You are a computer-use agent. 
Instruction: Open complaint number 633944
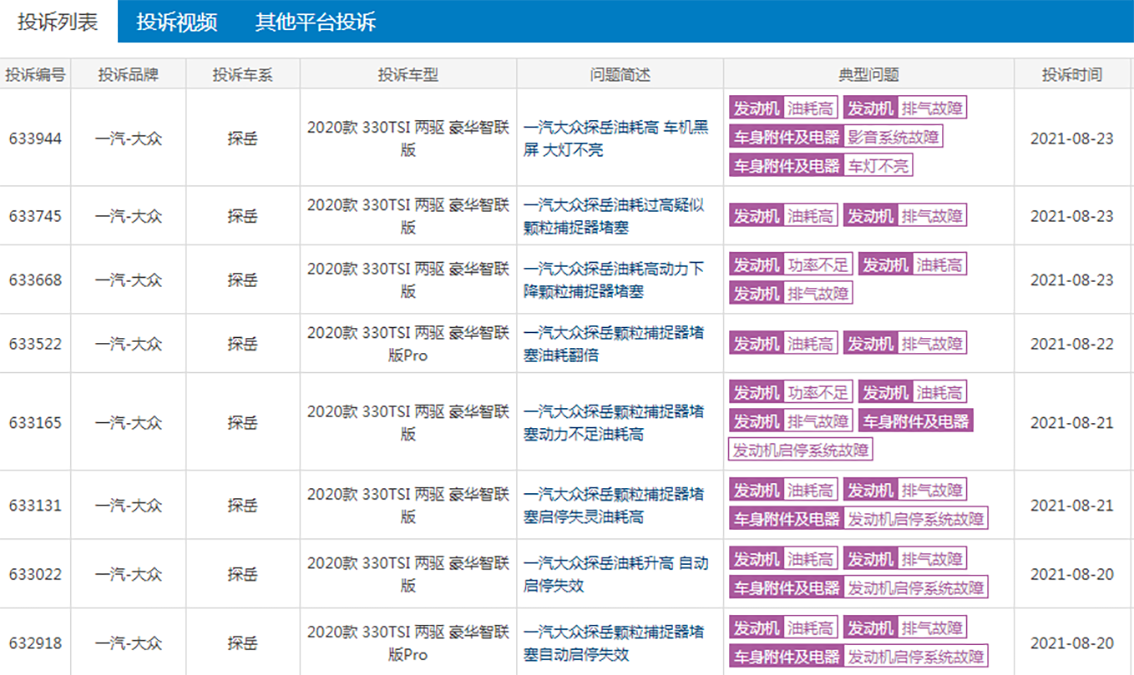point(35,138)
